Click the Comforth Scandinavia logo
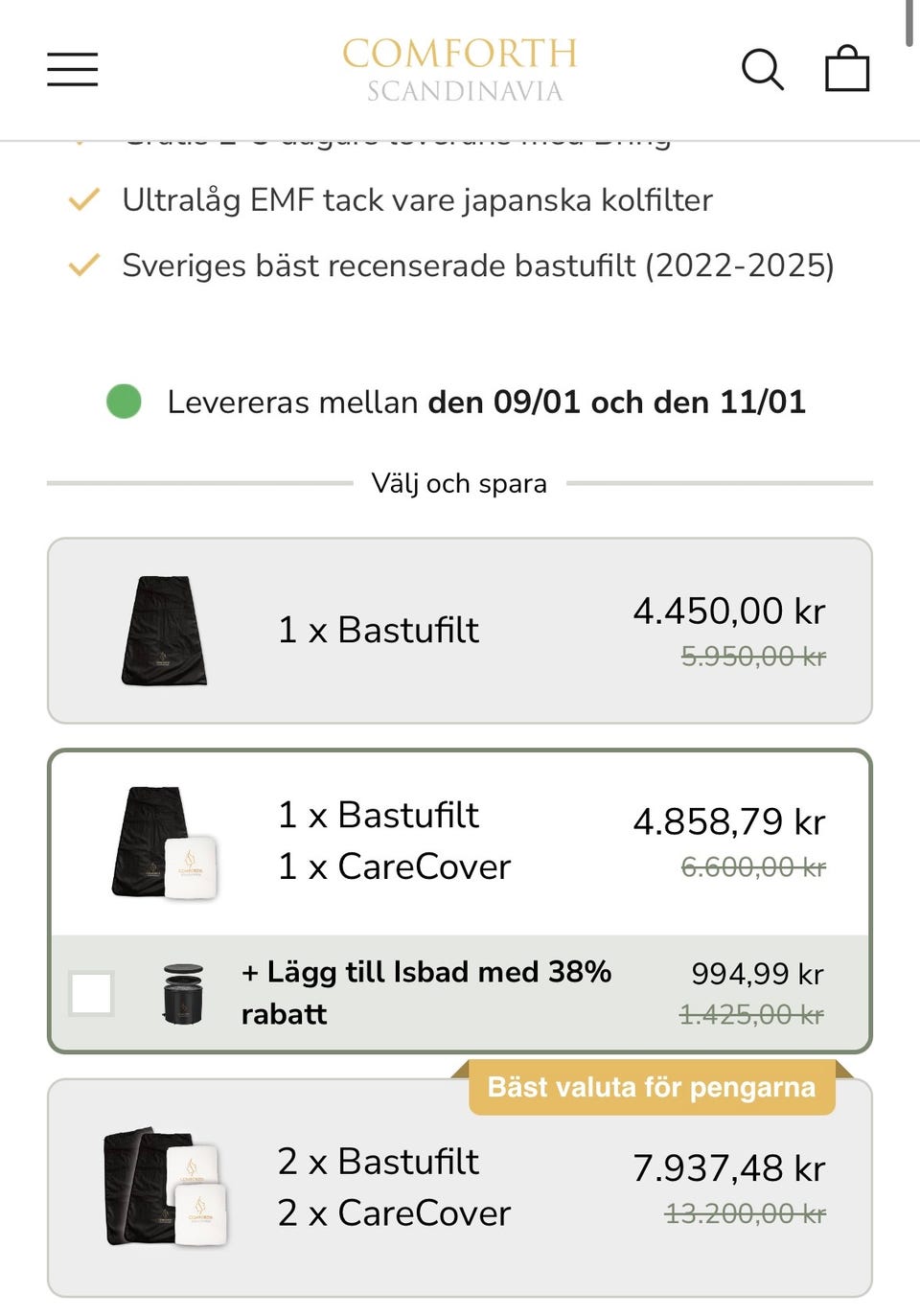The height and width of the screenshot is (1316, 920). [460, 69]
